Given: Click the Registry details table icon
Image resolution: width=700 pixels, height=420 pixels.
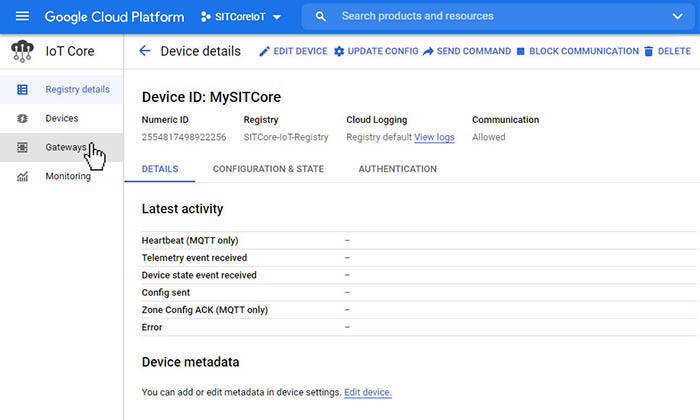Looking at the screenshot, I should [22, 90].
